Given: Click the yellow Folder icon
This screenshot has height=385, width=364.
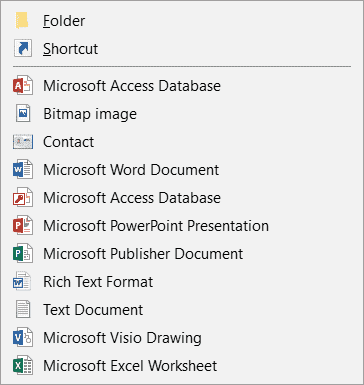Looking at the screenshot, I should tap(23, 21).
